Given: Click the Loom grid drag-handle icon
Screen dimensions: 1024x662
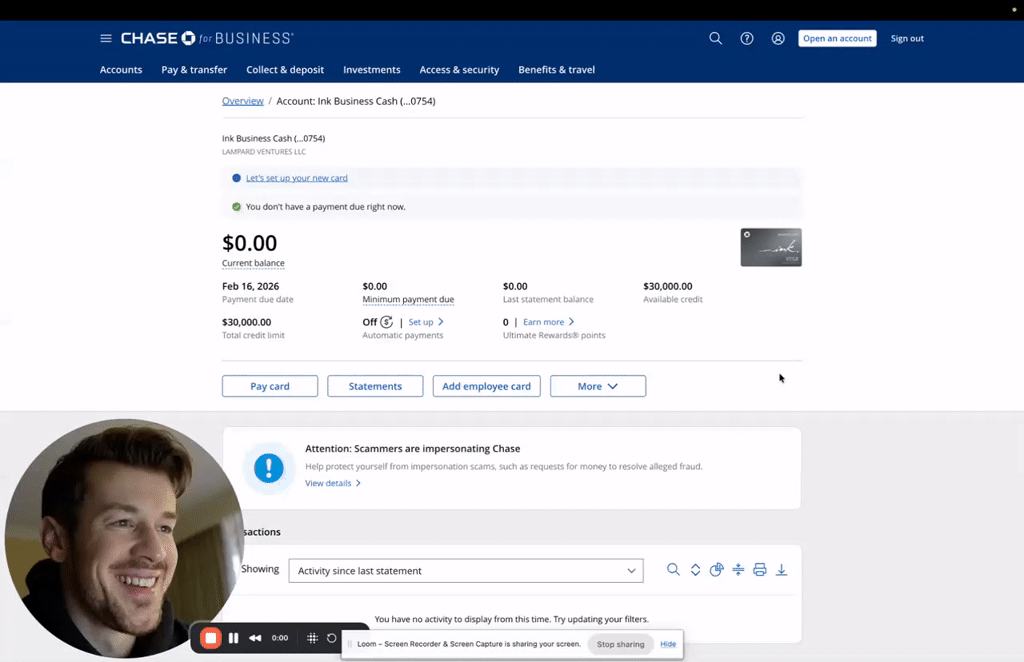Looking at the screenshot, I should point(312,638).
